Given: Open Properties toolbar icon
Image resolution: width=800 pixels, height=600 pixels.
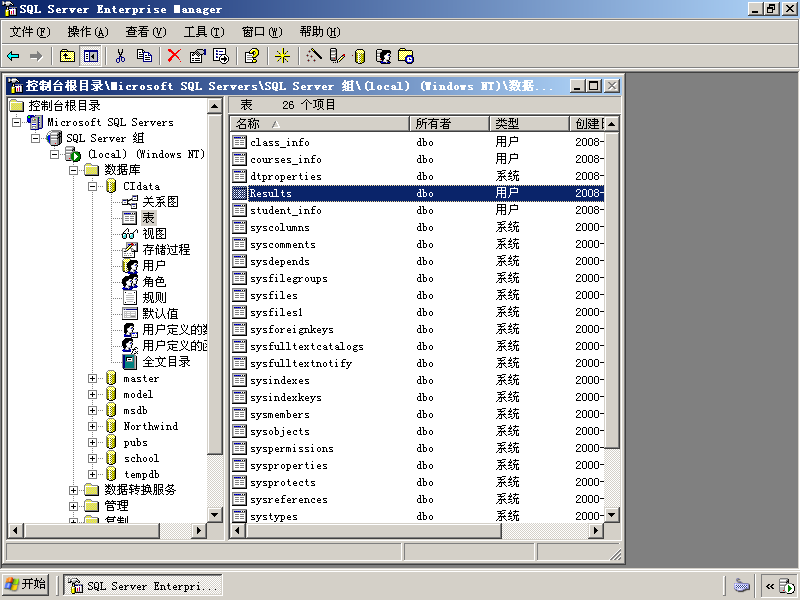Looking at the screenshot, I should click(197, 56).
